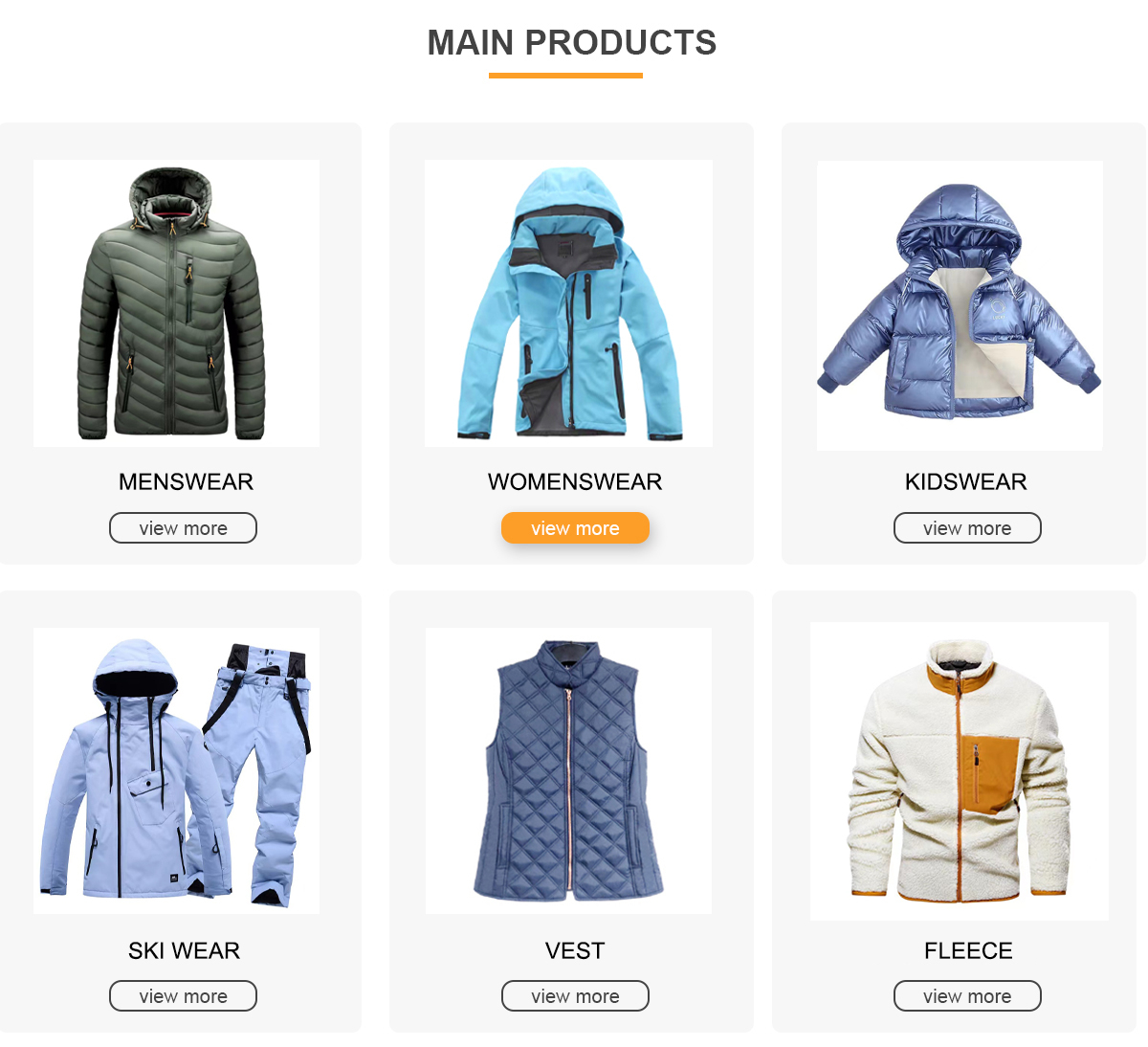Click the green menswear jacket image
This screenshot has width=1148, height=1047.
[x=177, y=303]
